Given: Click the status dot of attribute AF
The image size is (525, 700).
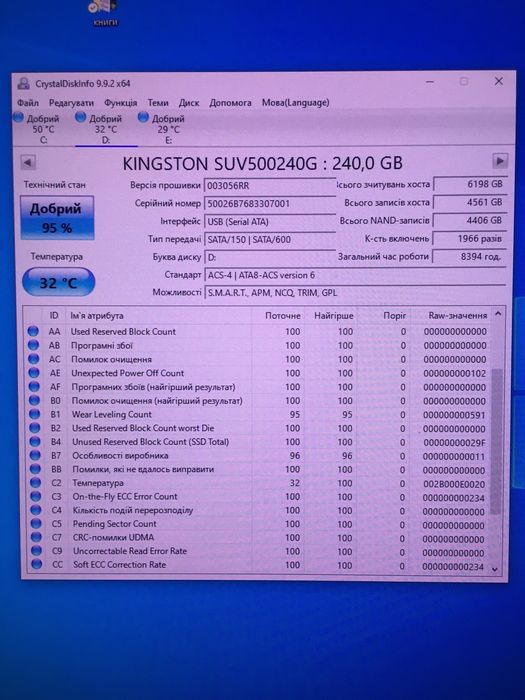Looking at the screenshot, I should click(x=34, y=387).
